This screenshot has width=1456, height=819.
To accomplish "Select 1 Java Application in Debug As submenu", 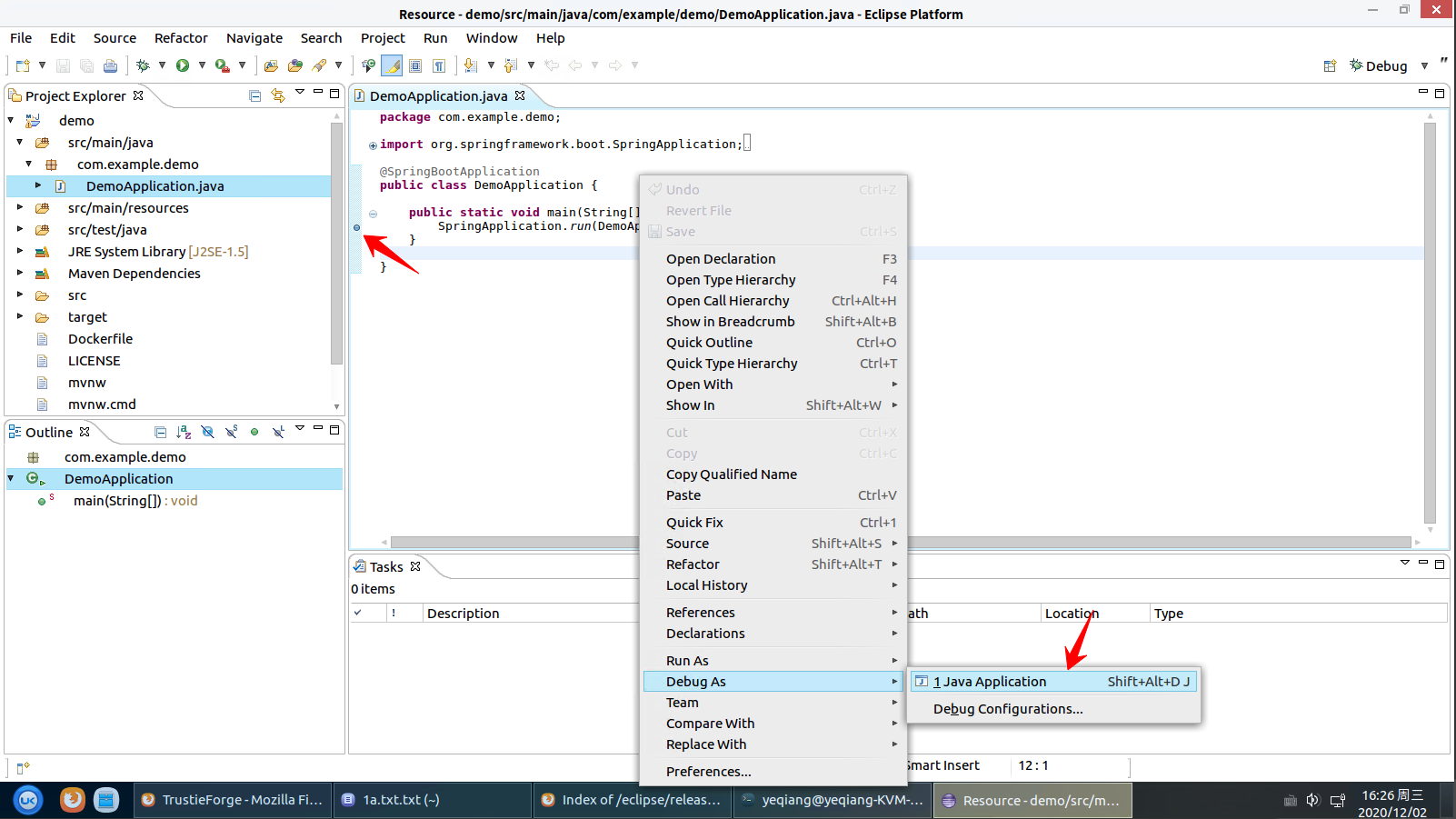I will pyautogui.click(x=1054, y=682).
